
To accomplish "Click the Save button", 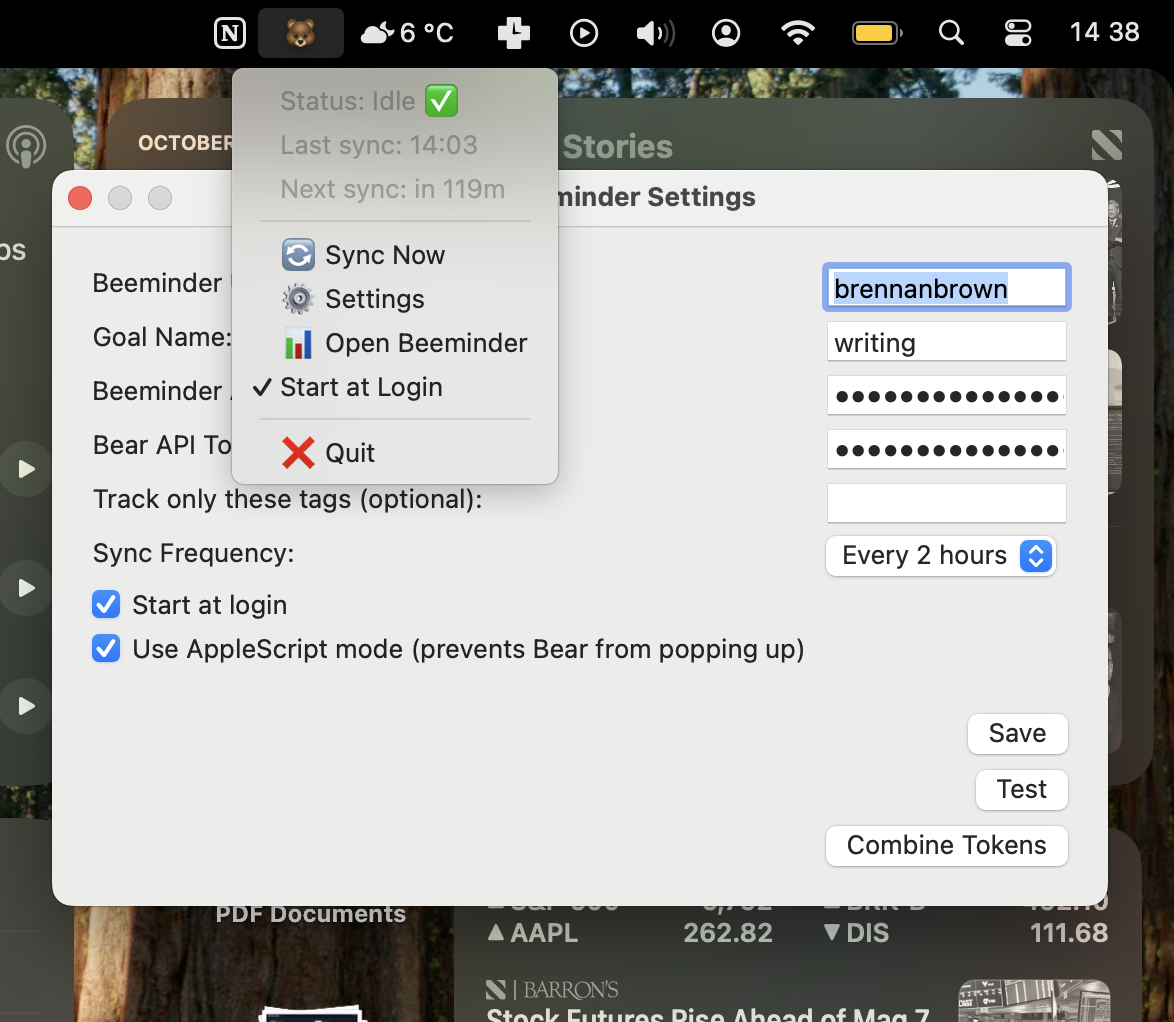I will pos(1017,733).
